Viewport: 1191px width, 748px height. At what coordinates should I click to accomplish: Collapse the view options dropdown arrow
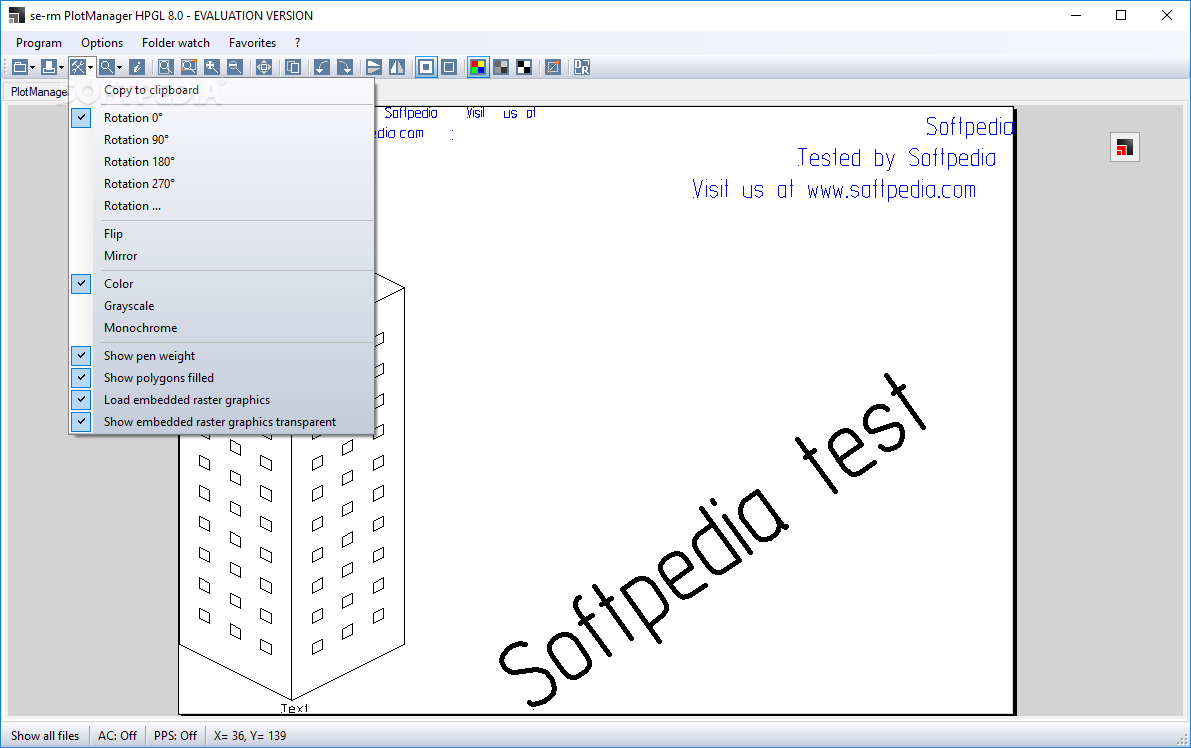90,68
